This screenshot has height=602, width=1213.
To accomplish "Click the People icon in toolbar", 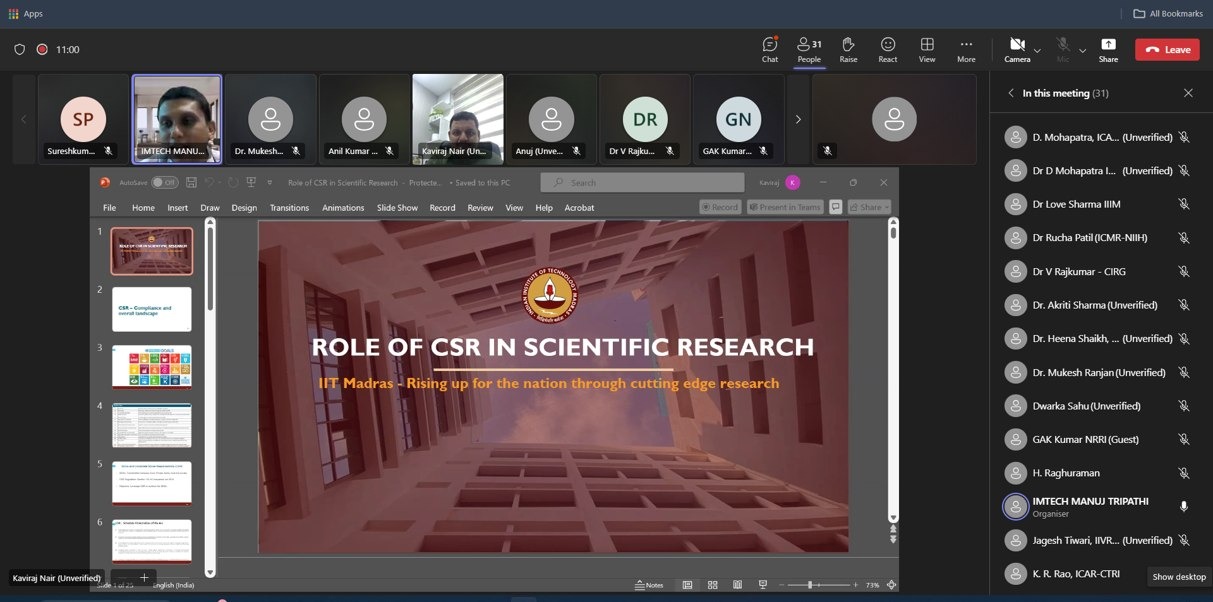I will pos(808,49).
